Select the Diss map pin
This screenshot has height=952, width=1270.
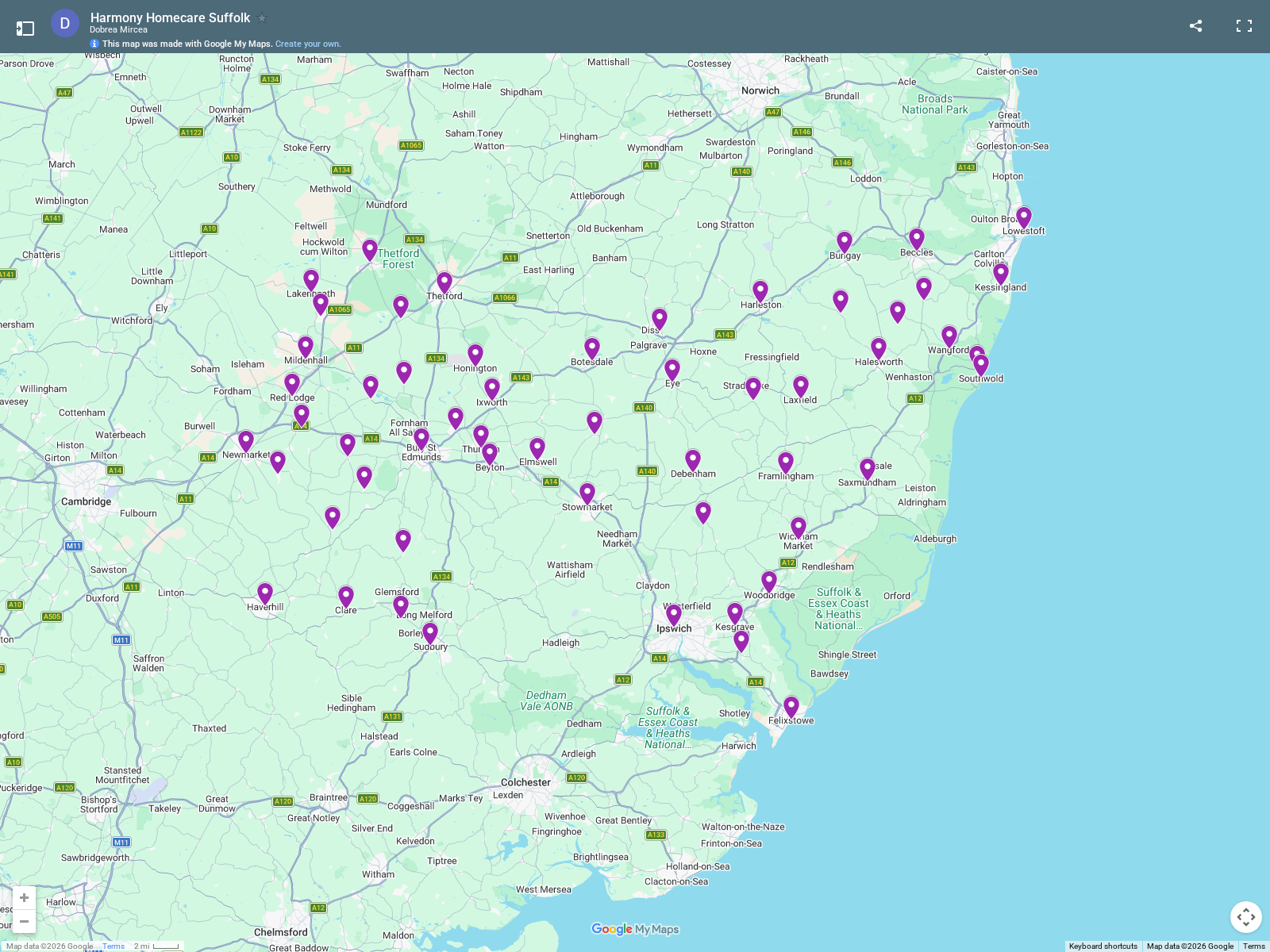(660, 319)
